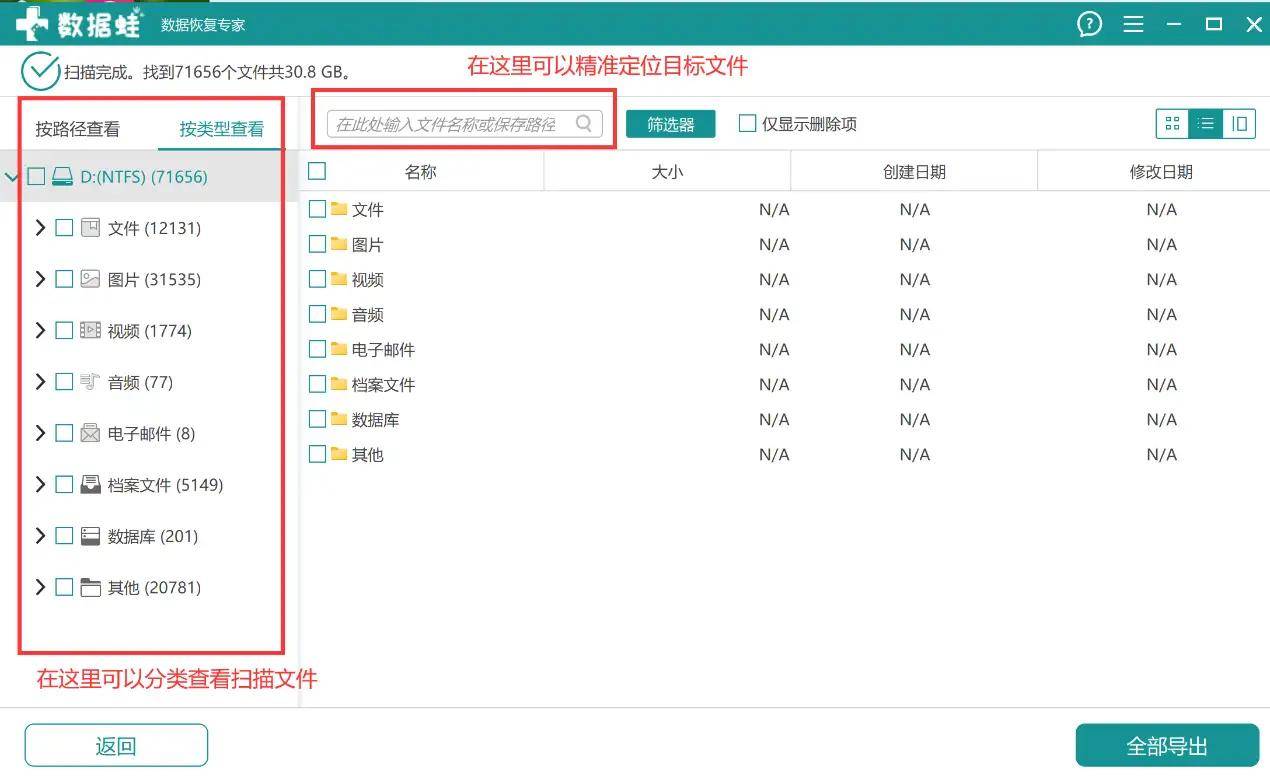
Task: Expand the 图片 (31535) tree node
Action: [x=42, y=279]
